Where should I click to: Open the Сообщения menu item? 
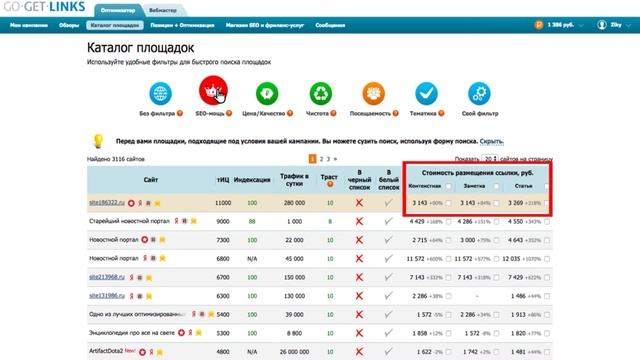pos(330,25)
